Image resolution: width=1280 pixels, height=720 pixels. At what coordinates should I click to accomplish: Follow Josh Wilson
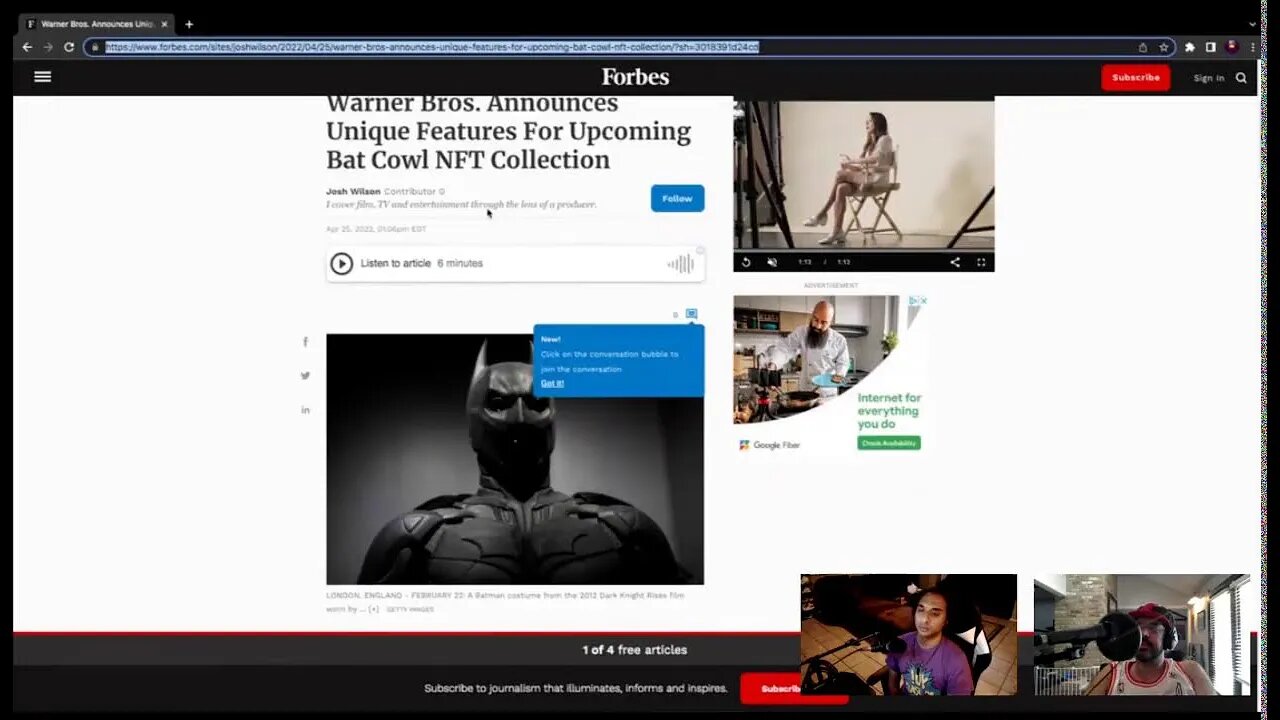pos(677,198)
